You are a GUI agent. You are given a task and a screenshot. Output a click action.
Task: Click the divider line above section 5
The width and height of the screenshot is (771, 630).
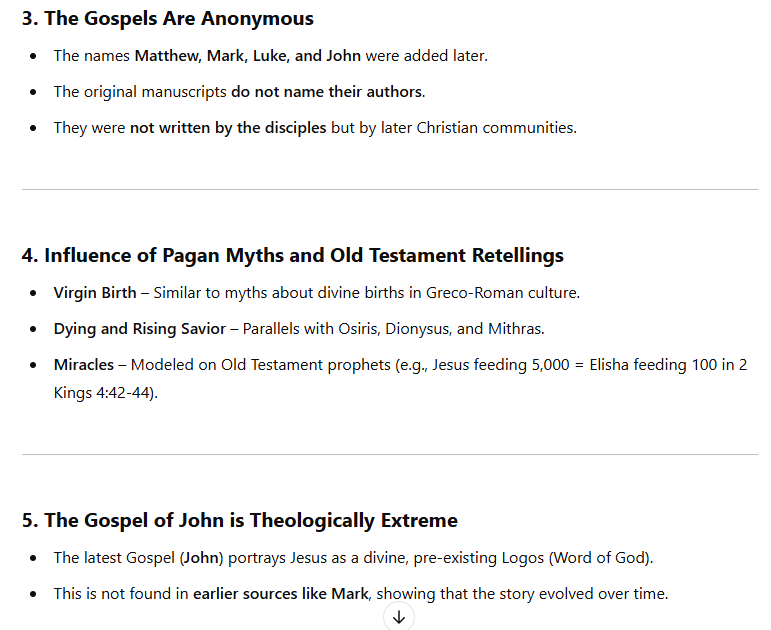coord(389,454)
